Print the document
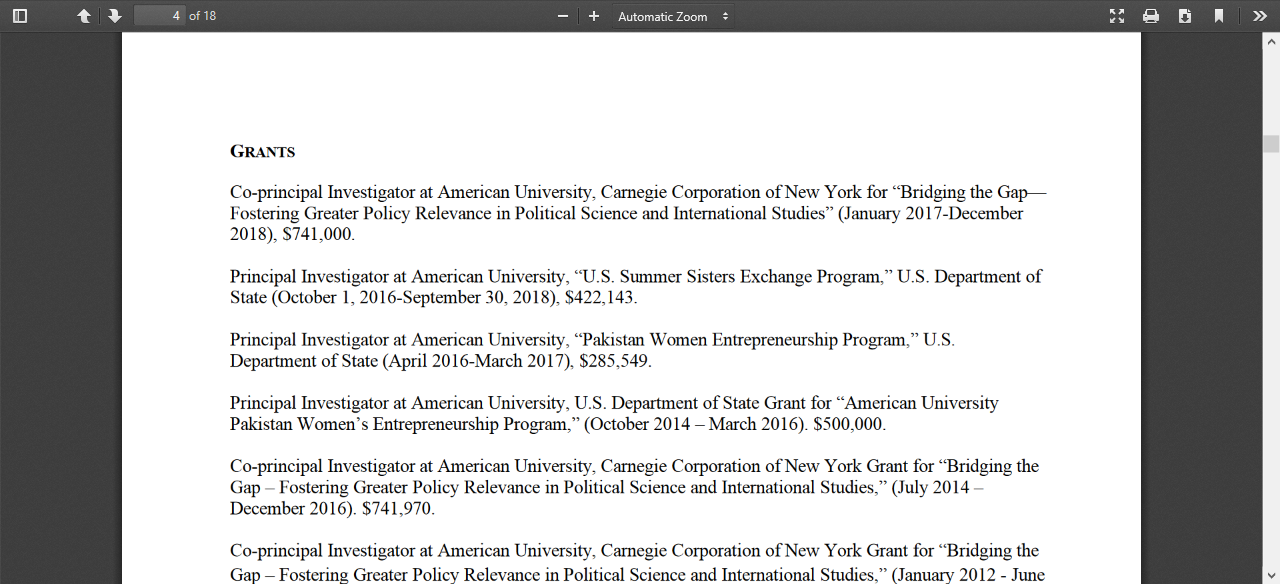This screenshot has width=1280, height=584. click(1151, 16)
